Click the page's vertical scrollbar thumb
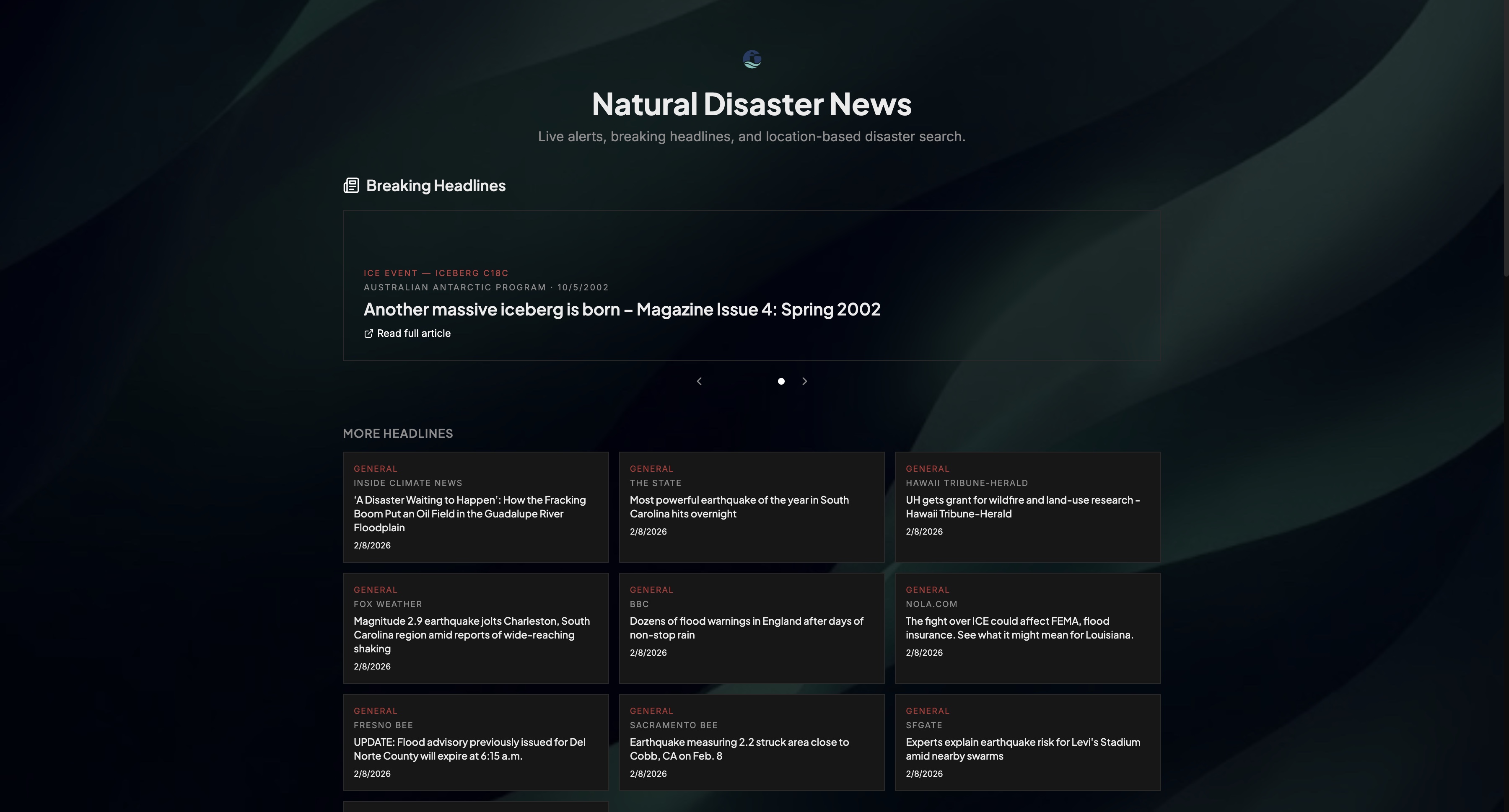Image resolution: width=1509 pixels, height=812 pixels. click(1506, 137)
